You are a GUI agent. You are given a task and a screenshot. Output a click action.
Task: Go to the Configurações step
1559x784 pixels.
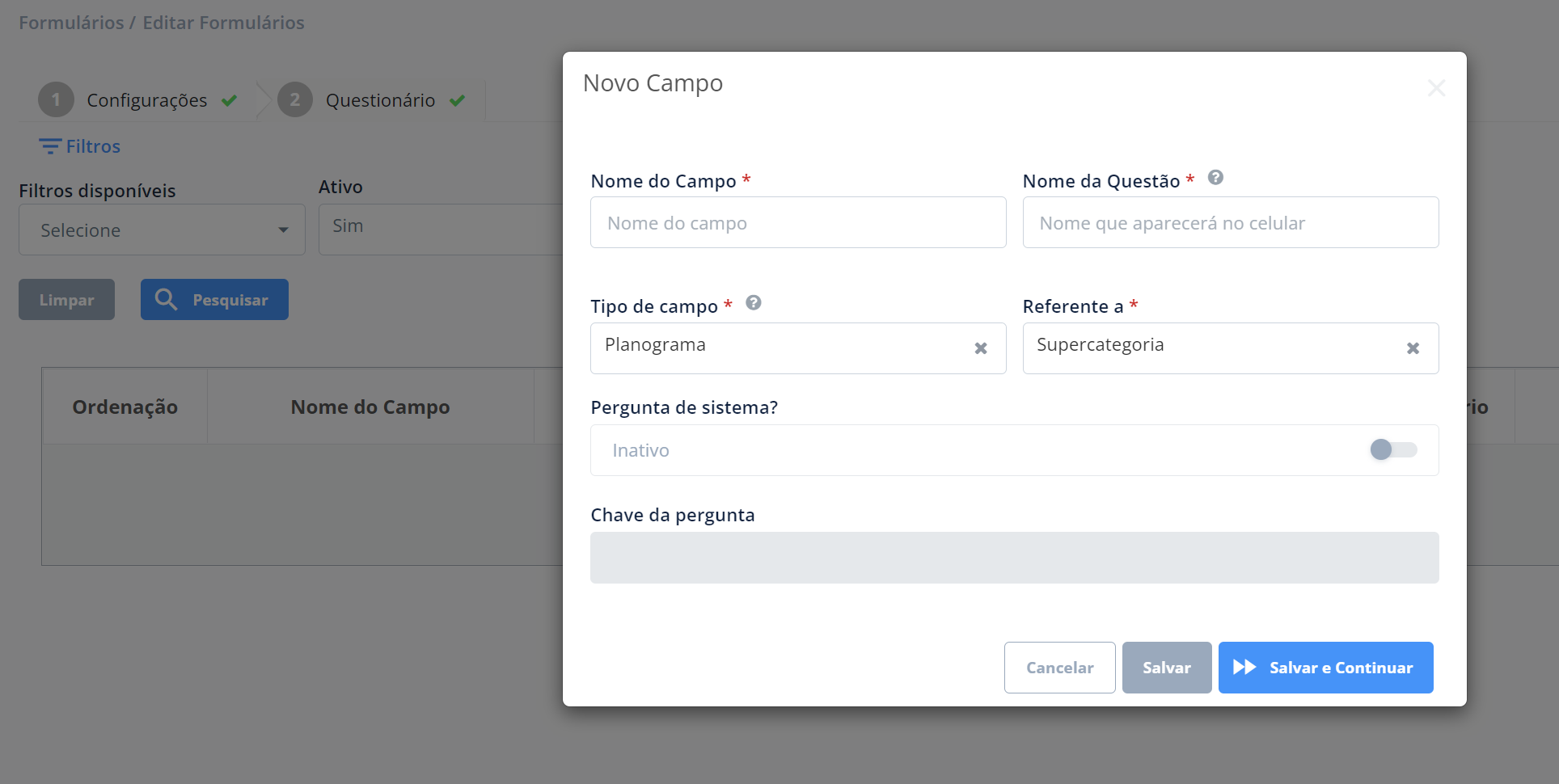(147, 100)
